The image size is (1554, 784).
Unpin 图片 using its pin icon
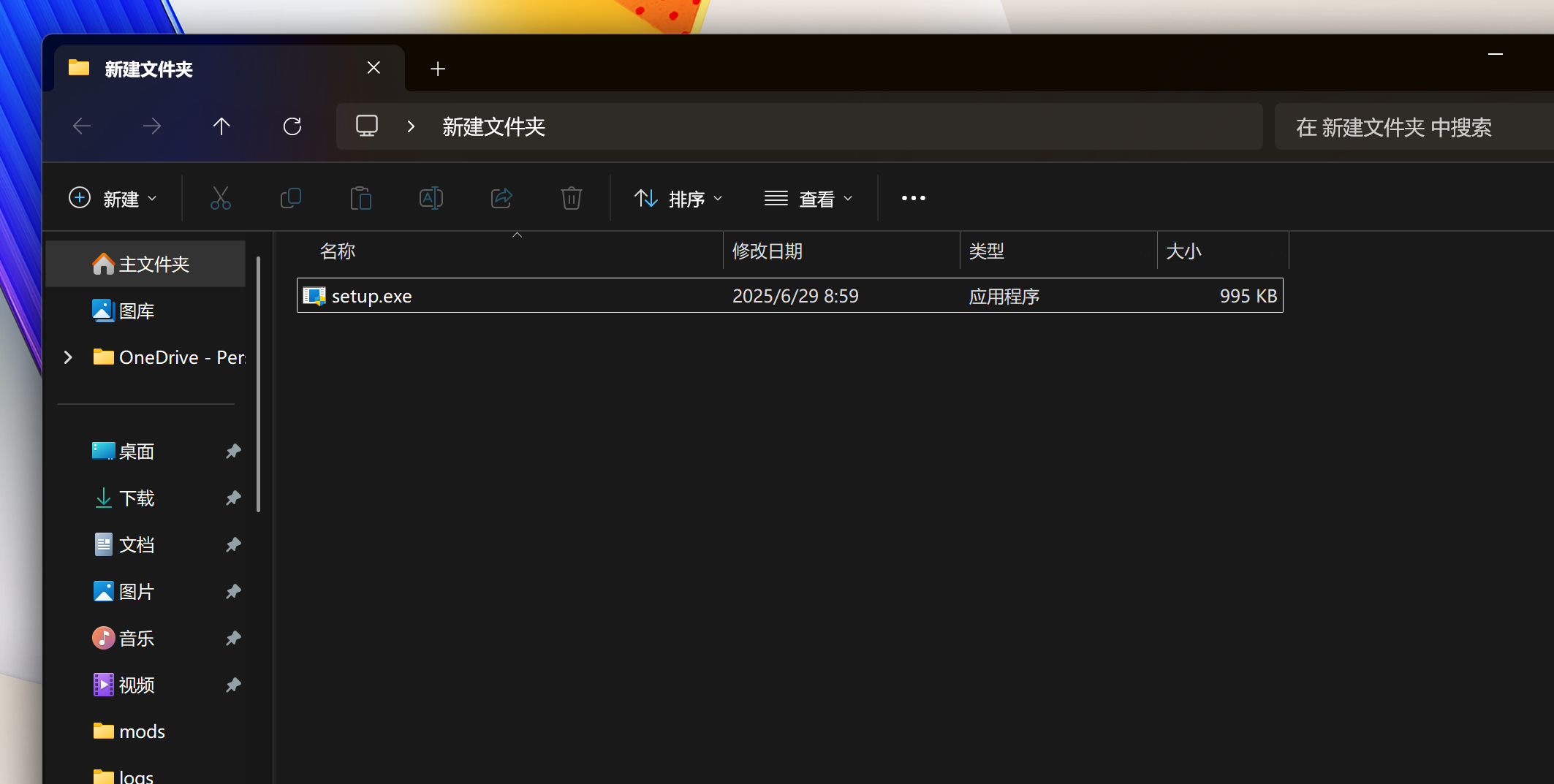point(233,591)
